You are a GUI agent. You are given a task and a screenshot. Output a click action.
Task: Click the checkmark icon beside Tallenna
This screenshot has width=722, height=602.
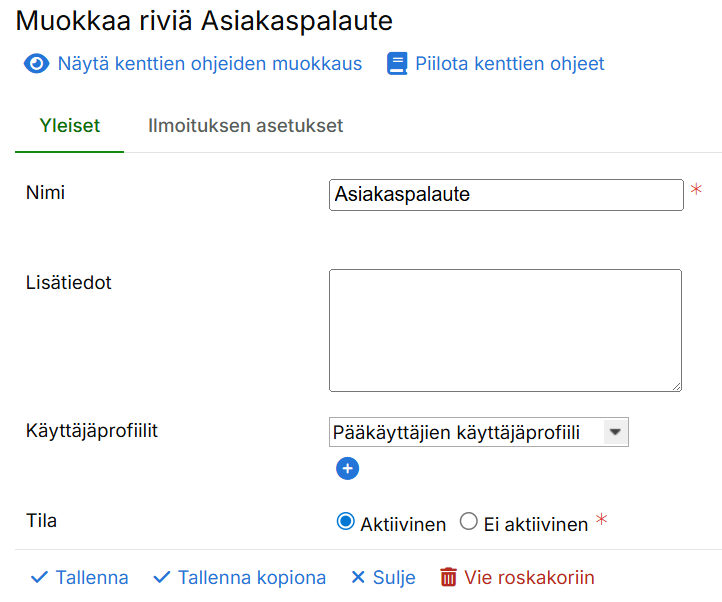(x=40, y=577)
